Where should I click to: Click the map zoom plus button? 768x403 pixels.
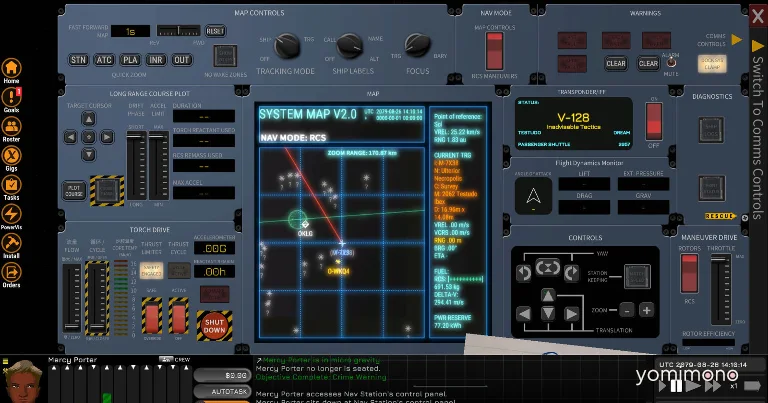point(647,310)
